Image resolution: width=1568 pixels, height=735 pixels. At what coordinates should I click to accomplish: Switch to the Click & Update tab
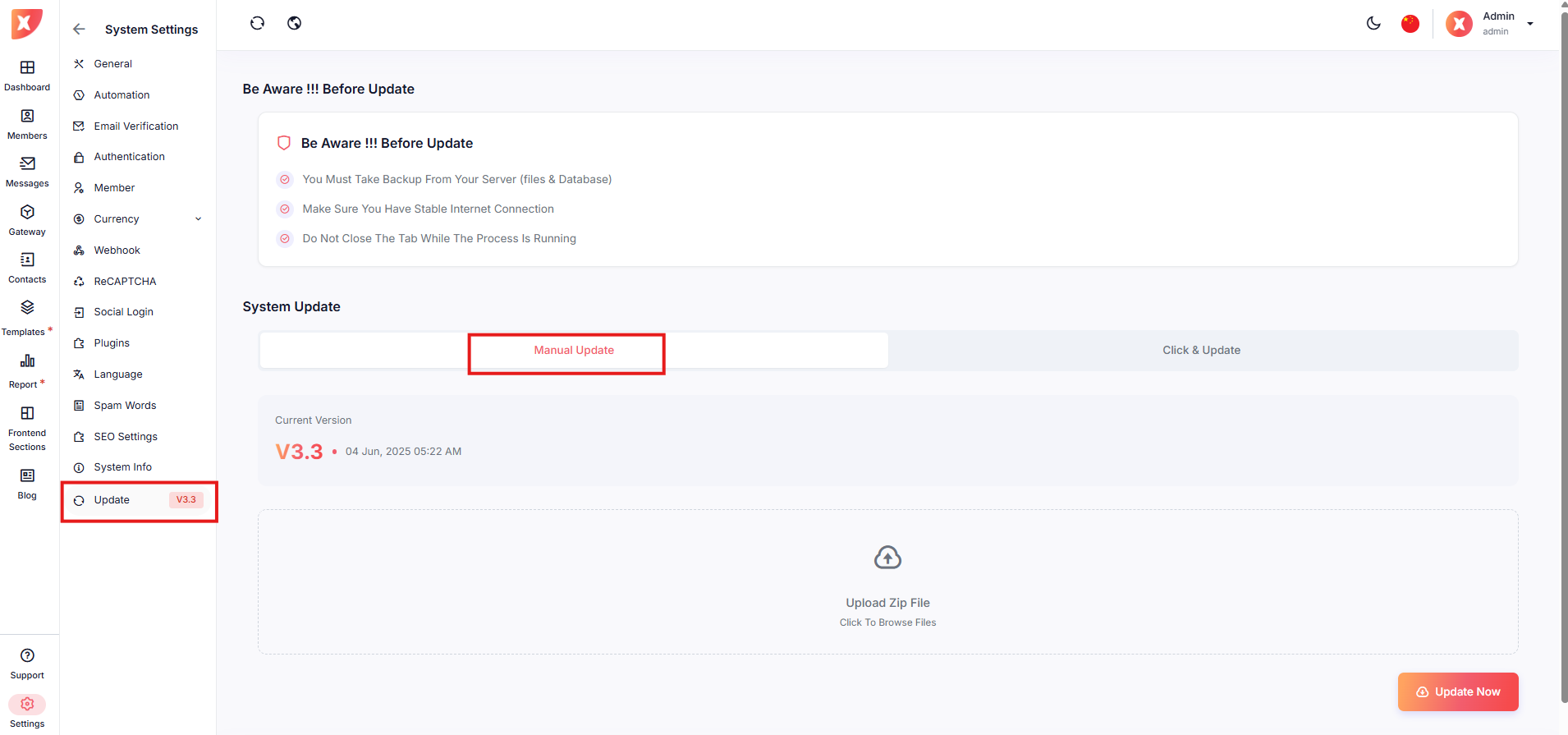click(x=1201, y=351)
